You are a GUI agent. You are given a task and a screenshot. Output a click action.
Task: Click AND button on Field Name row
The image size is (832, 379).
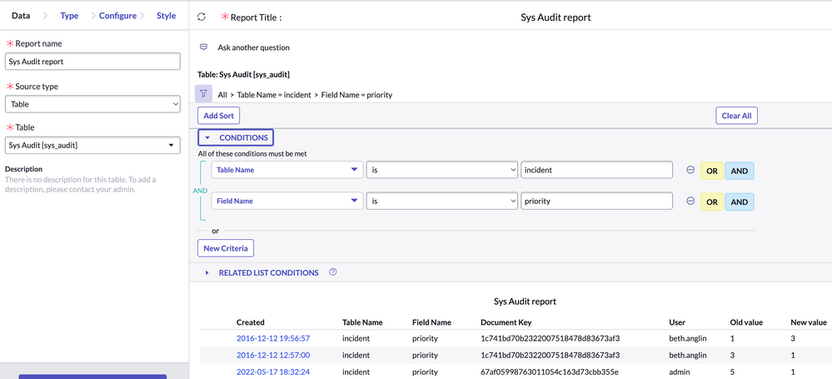[740, 202]
